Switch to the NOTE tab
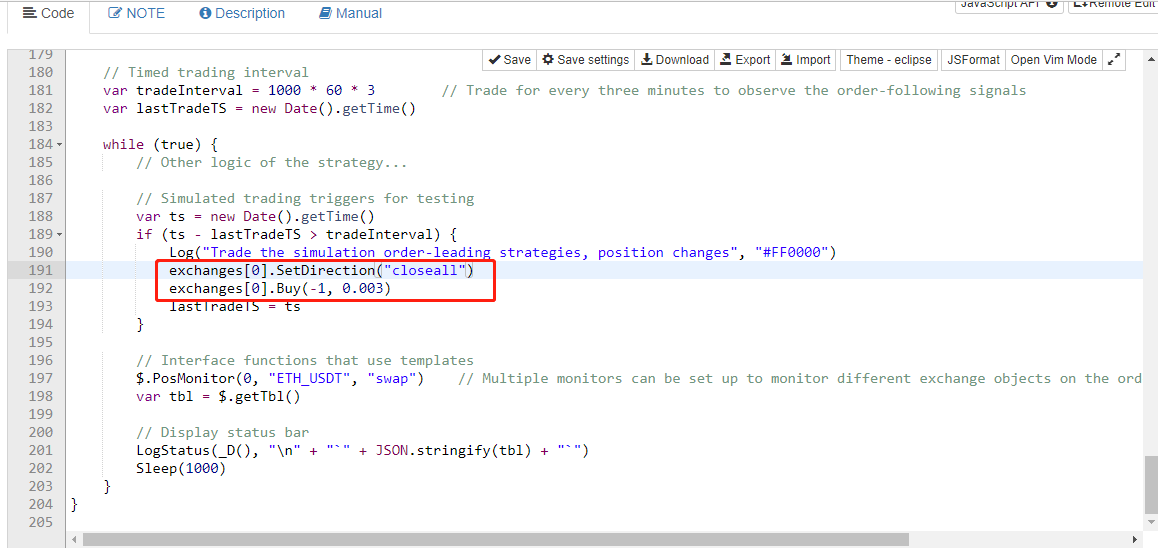 [136, 13]
